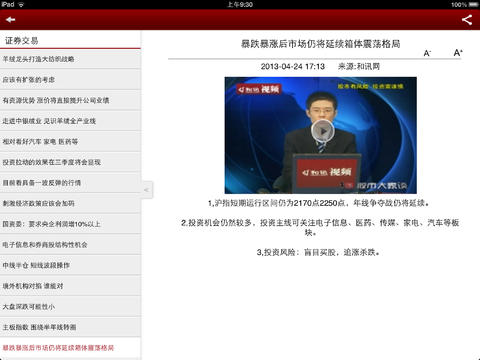Viewport: 480px width, 360px height.
Task: Select highlighted red article 暴跌暴涨后市场仍将延续箱体震荡格局 in list
Action: tap(70, 348)
